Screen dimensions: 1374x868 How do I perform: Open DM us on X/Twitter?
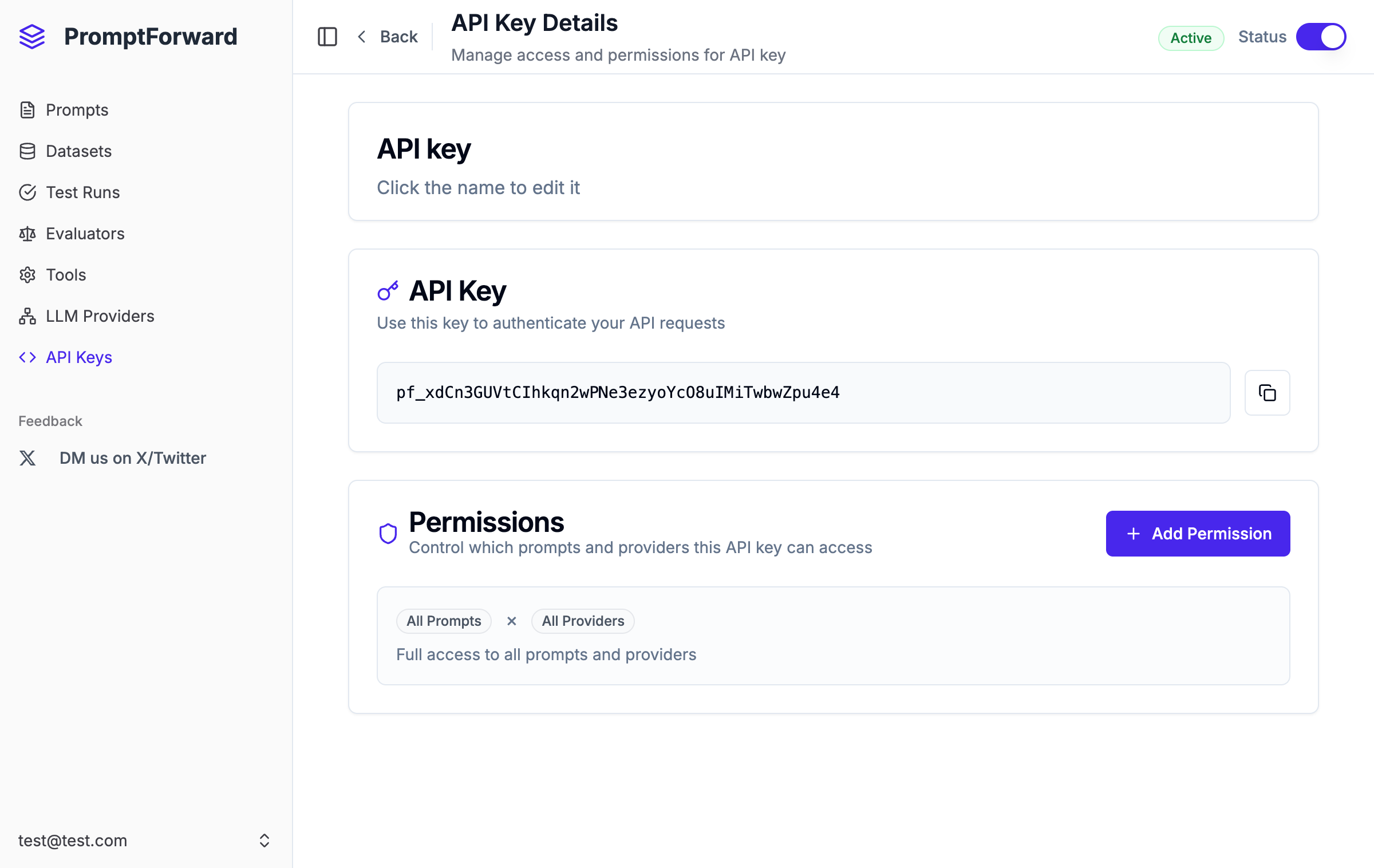point(133,457)
